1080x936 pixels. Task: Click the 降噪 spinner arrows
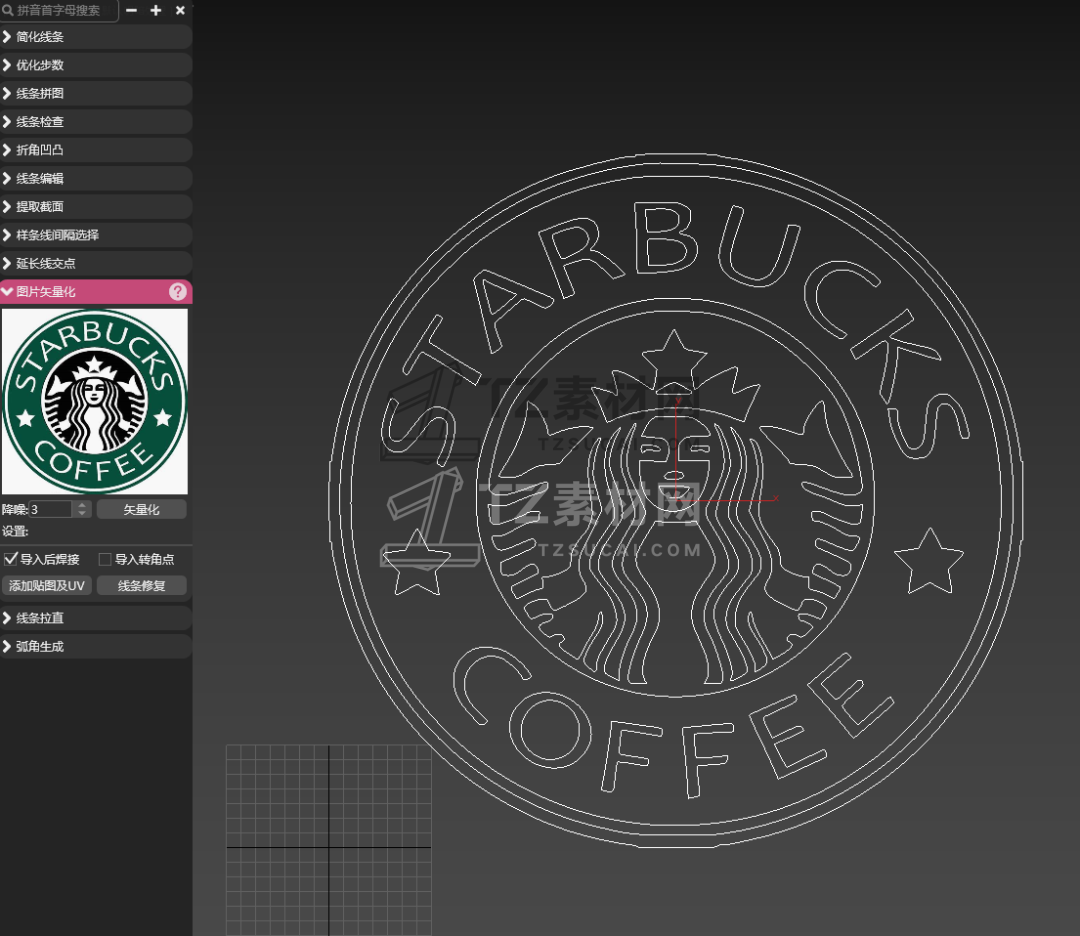(x=82, y=510)
